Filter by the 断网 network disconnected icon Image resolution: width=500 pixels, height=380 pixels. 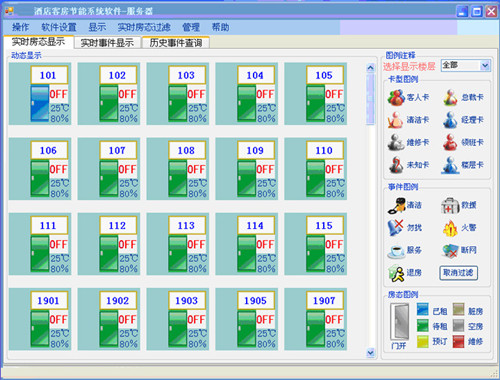(450, 251)
